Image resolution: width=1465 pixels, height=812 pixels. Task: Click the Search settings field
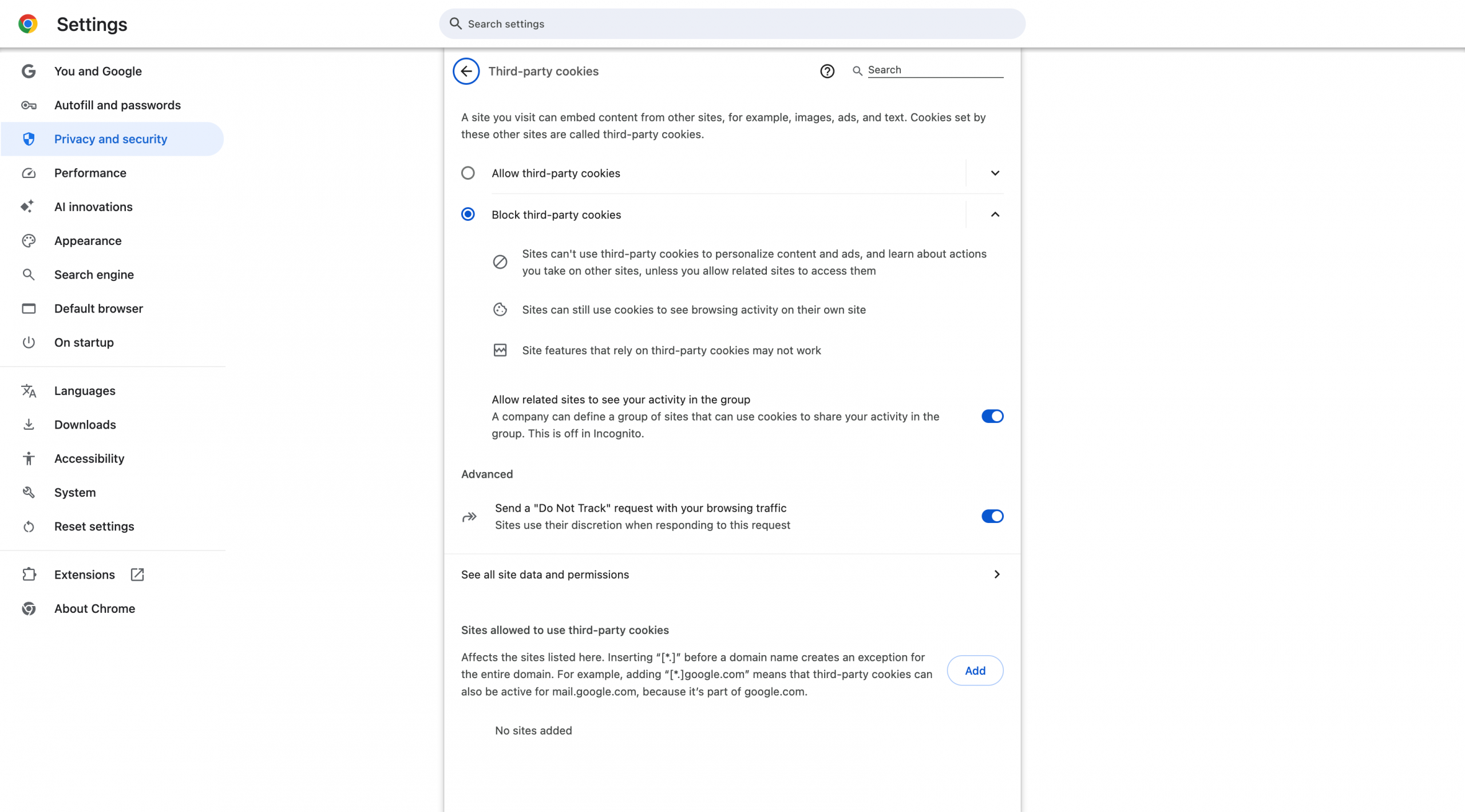pyautogui.click(x=731, y=23)
